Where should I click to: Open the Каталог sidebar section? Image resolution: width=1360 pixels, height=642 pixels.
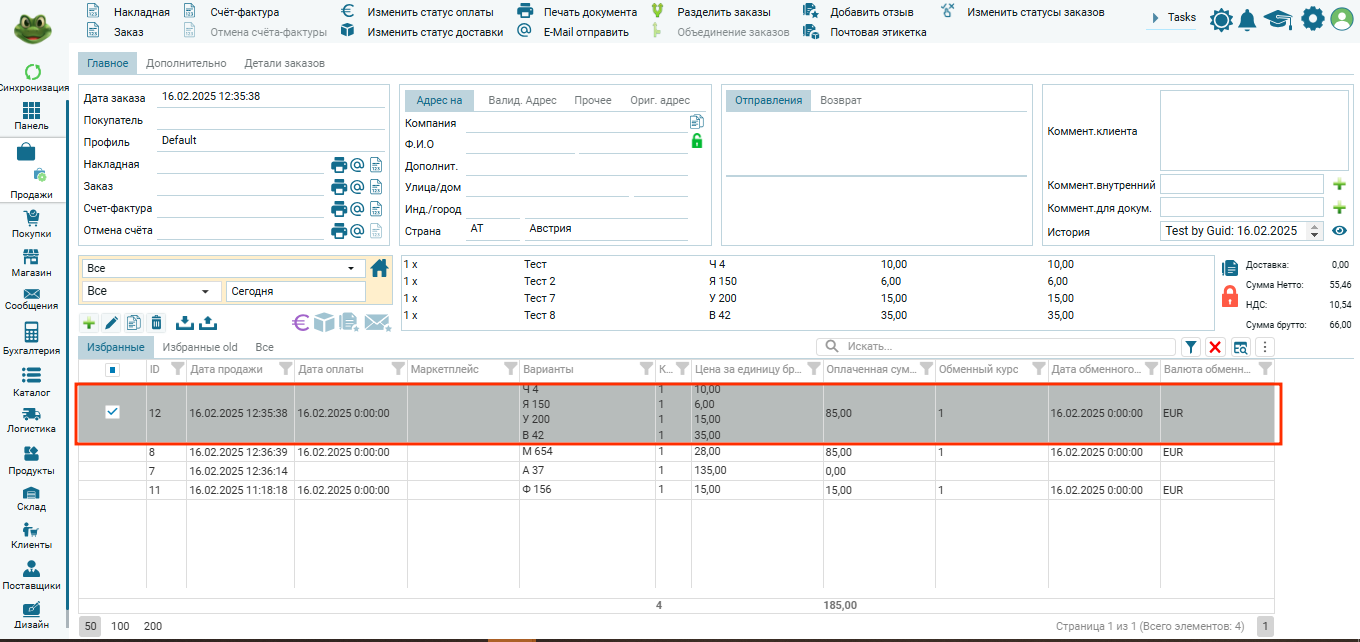click(31, 381)
